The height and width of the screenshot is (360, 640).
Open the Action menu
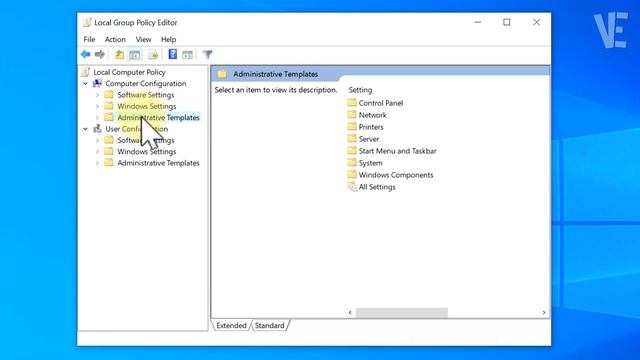click(x=115, y=39)
